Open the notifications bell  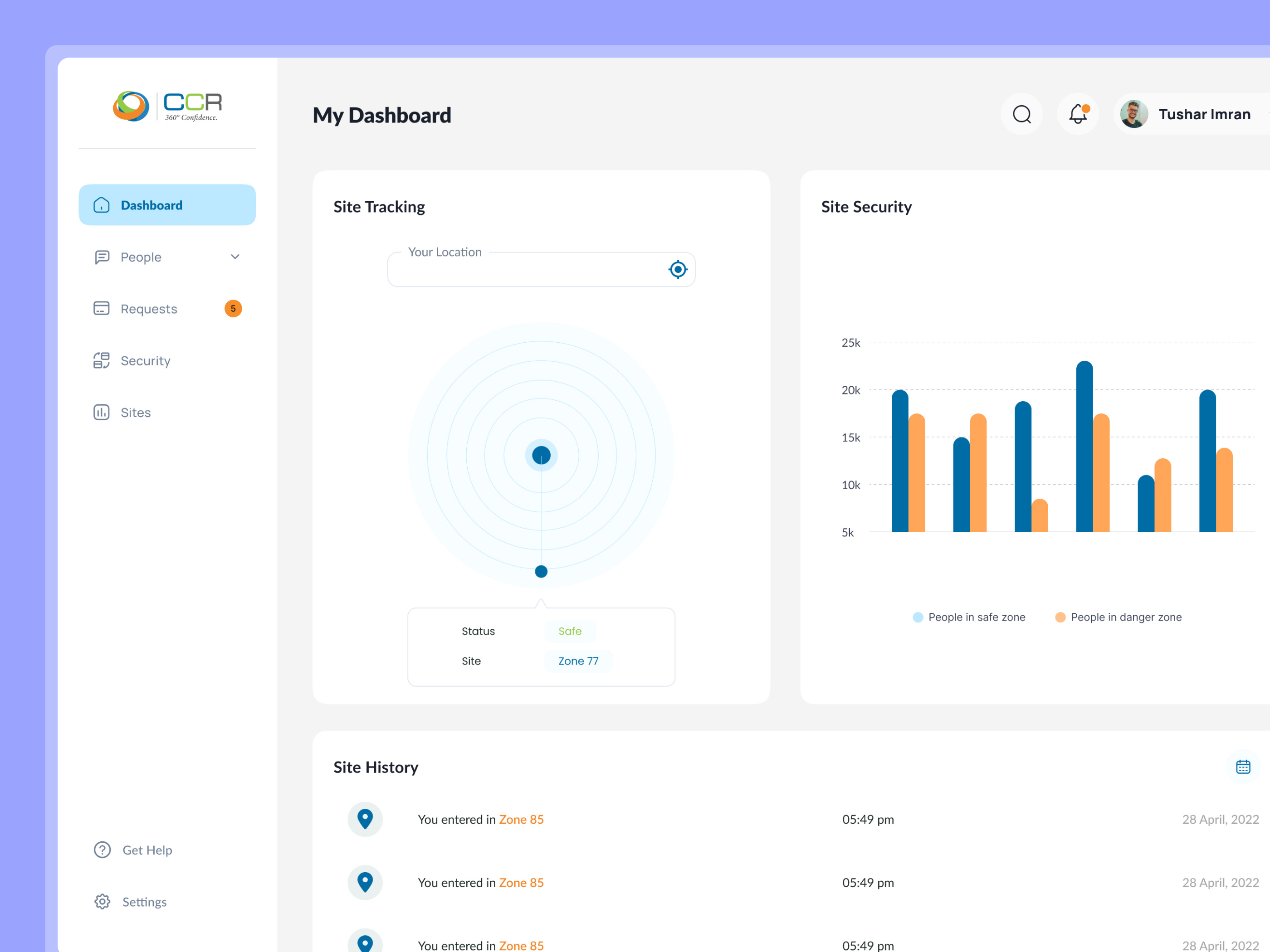(x=1078, y=114)
